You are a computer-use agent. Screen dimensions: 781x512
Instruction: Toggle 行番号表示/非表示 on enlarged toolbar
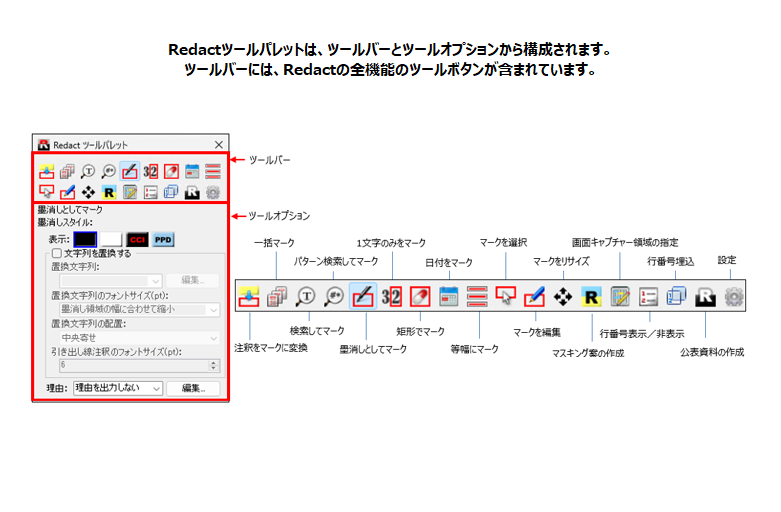click(x=649, y=297)
